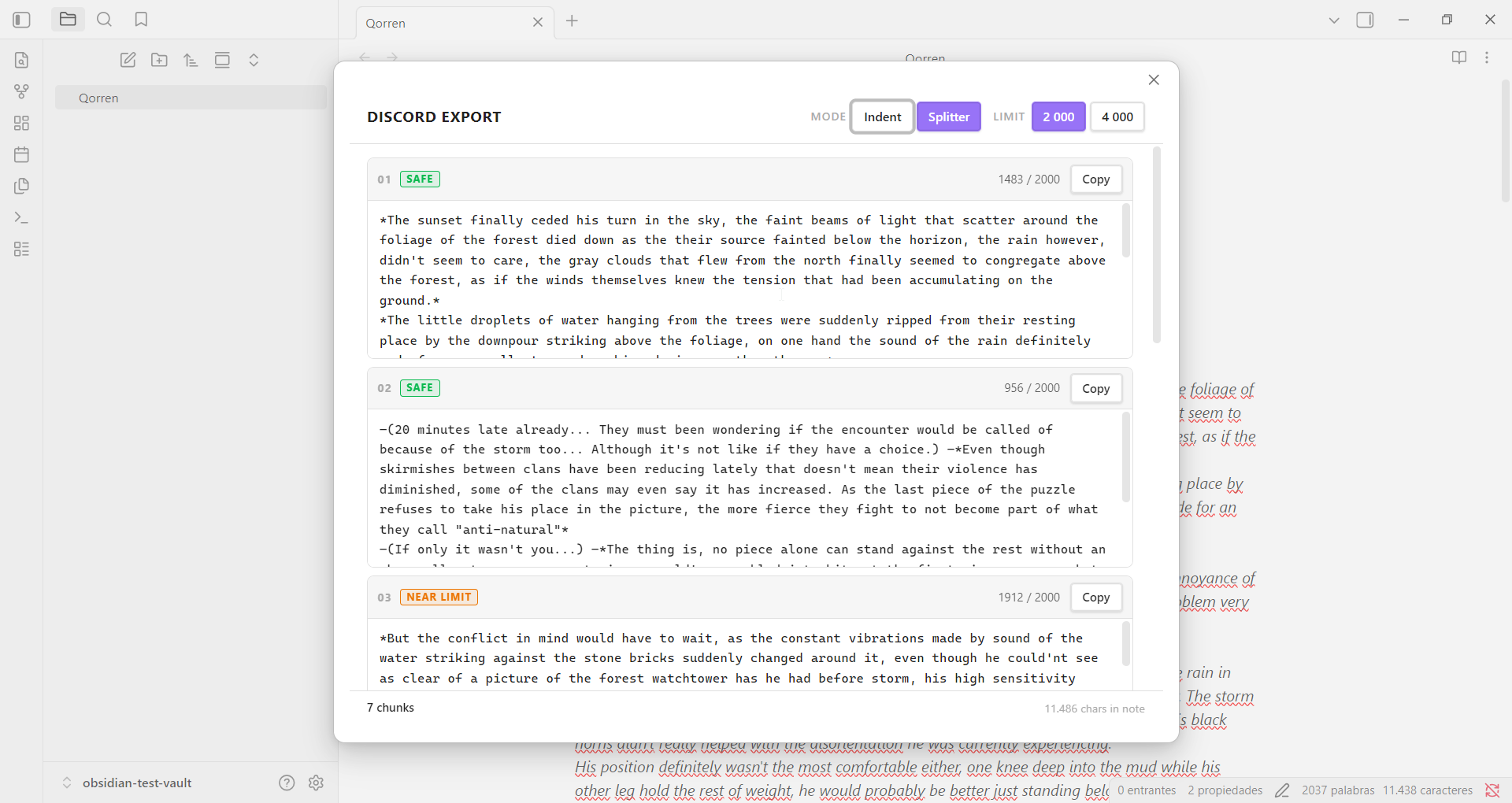Copy chunk 02 text

pyautogui.click(x=1095, y=388)
